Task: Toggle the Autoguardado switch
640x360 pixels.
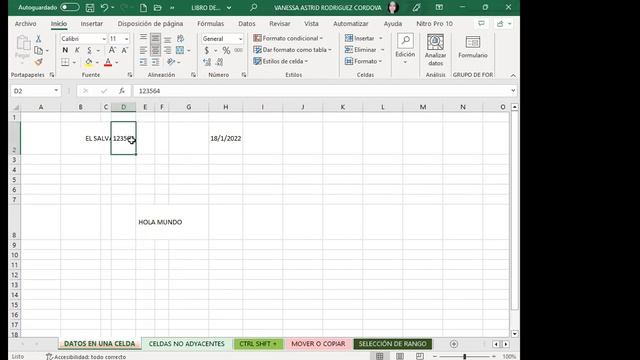Action: [69, 7]
